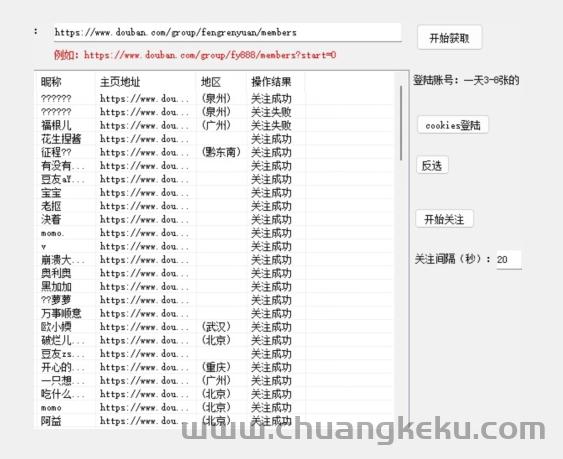Image resolution: width=563 pixels, height=459 pixels.
Task: Click the 开始关注 button
Action: pos(444,219)
